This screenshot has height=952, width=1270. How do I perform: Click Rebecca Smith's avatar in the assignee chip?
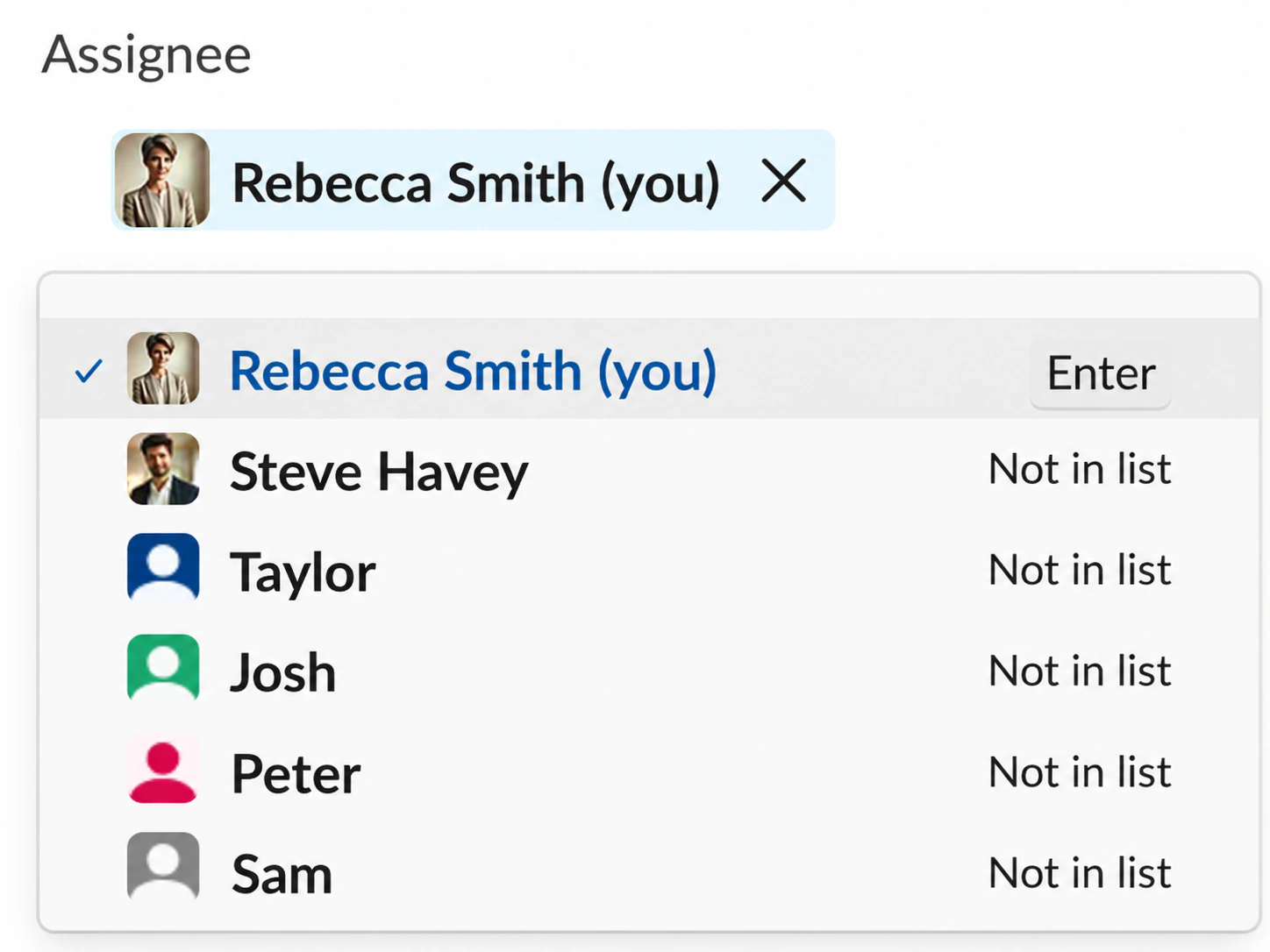(x=162, y=181)
